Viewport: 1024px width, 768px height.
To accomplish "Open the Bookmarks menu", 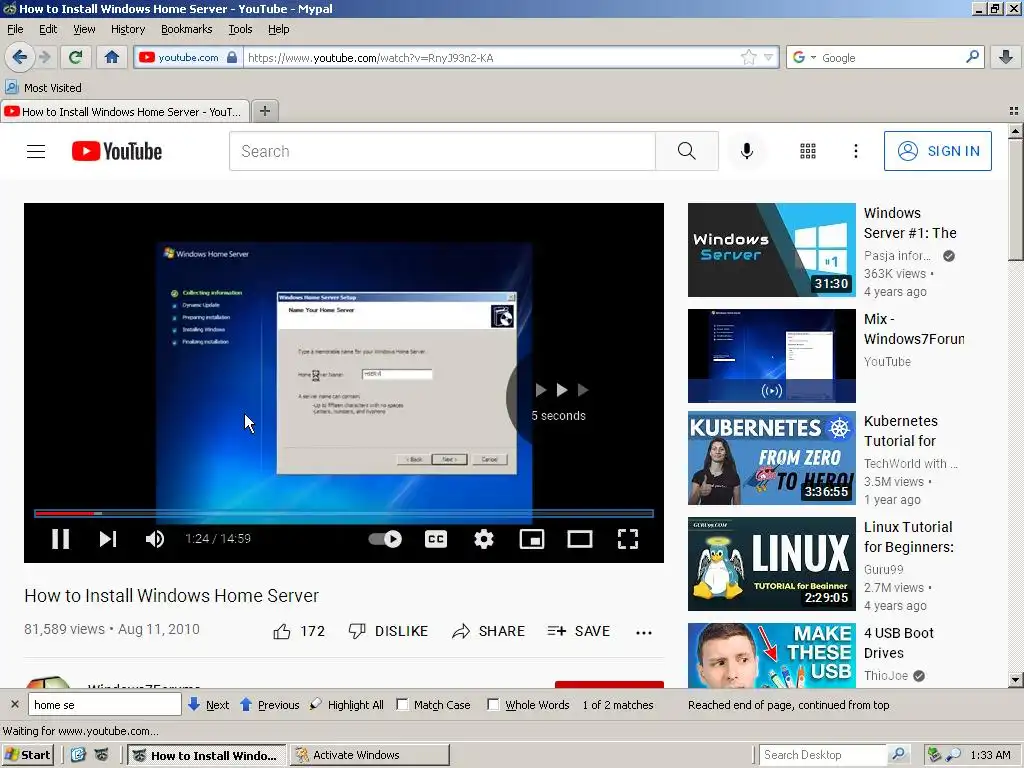I will [x=186, y=29].
